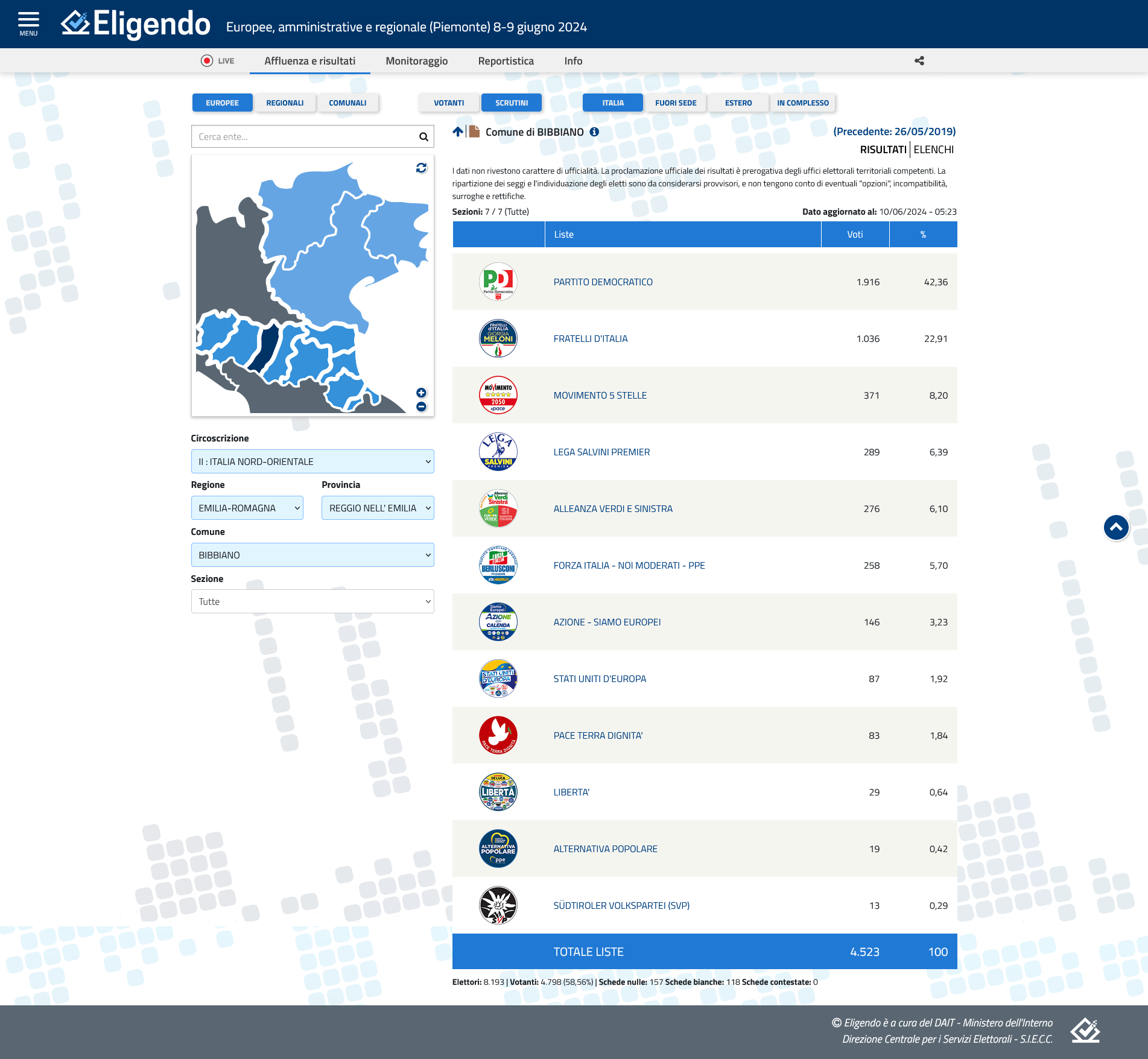Open the Comune BIBBIANO dropdown
This screenshot has height=1059, width=1148.
coord(312,555)
